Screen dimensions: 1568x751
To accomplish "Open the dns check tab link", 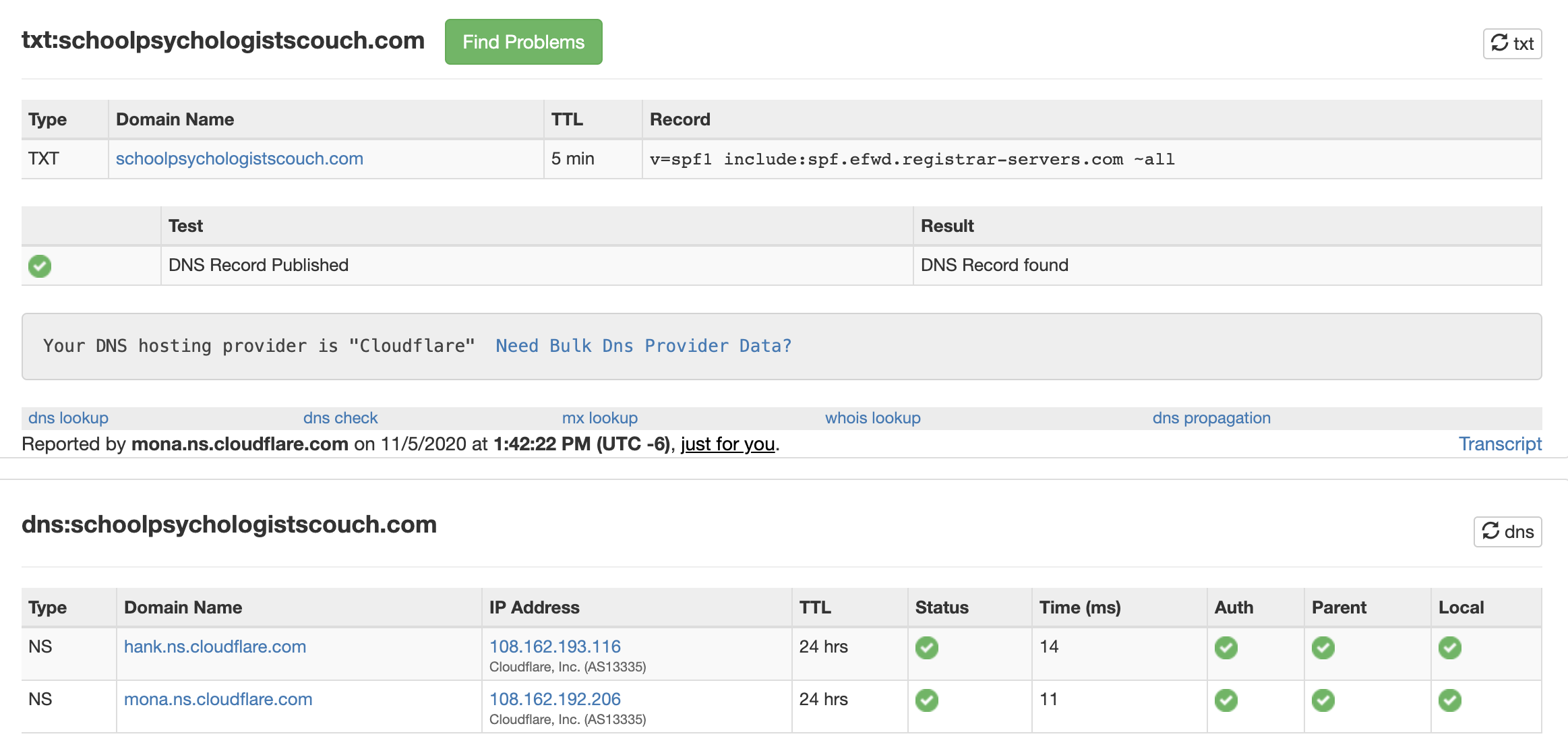I will [340, 418].
